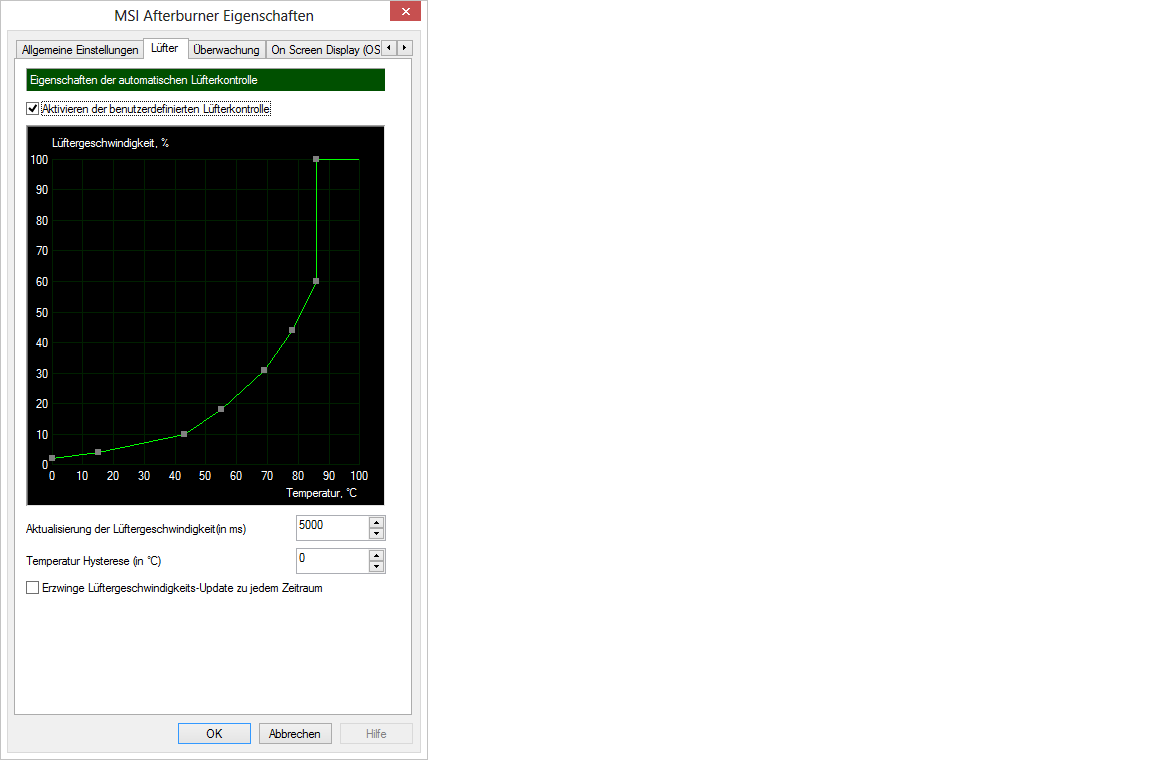Open the Überwachung tab
Viewport: 1152px width, 760px height.
coord(226,49)
